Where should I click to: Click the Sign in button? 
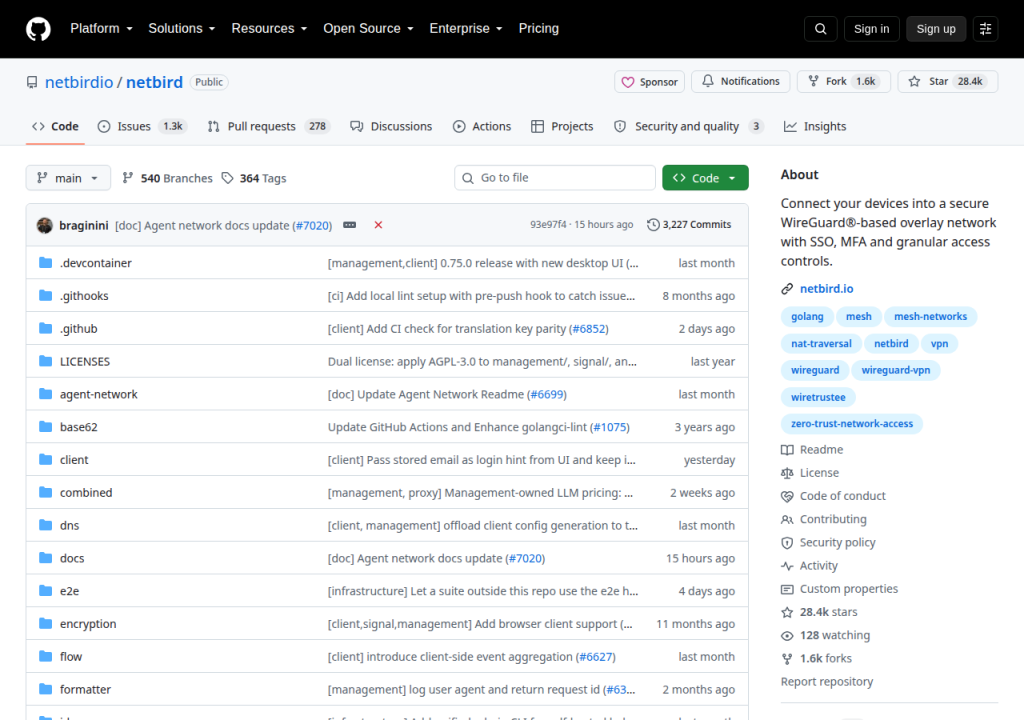(x=871, y=29)
